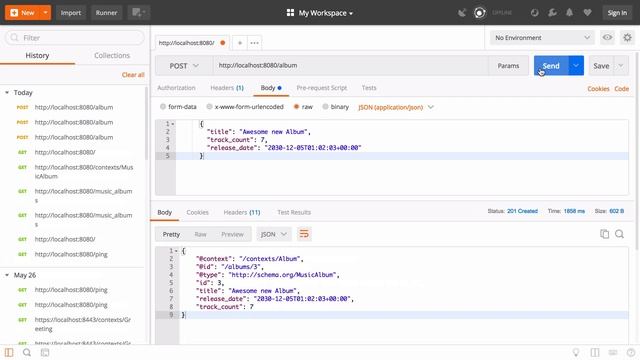640x360 pixels.
Task: Open the My Workspace dropdown
Action: pyautogui.click(x=320, y=13)
